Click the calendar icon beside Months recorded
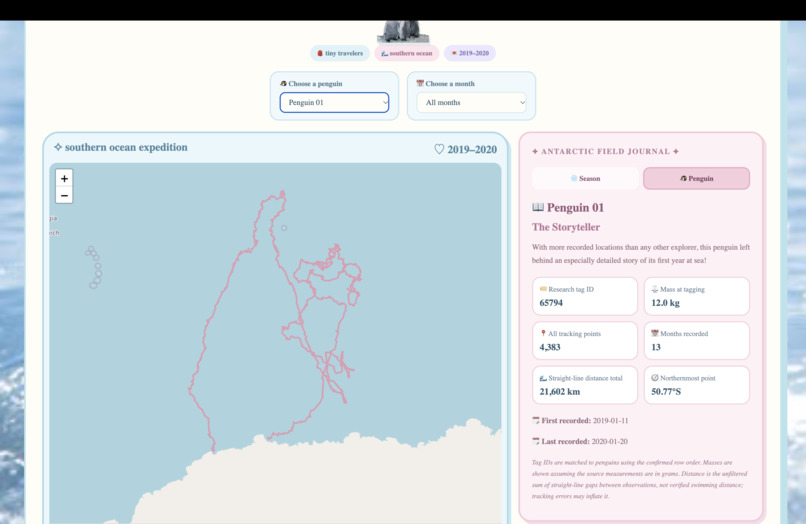This screenshot has height=524, width=806. click(655, 333)
